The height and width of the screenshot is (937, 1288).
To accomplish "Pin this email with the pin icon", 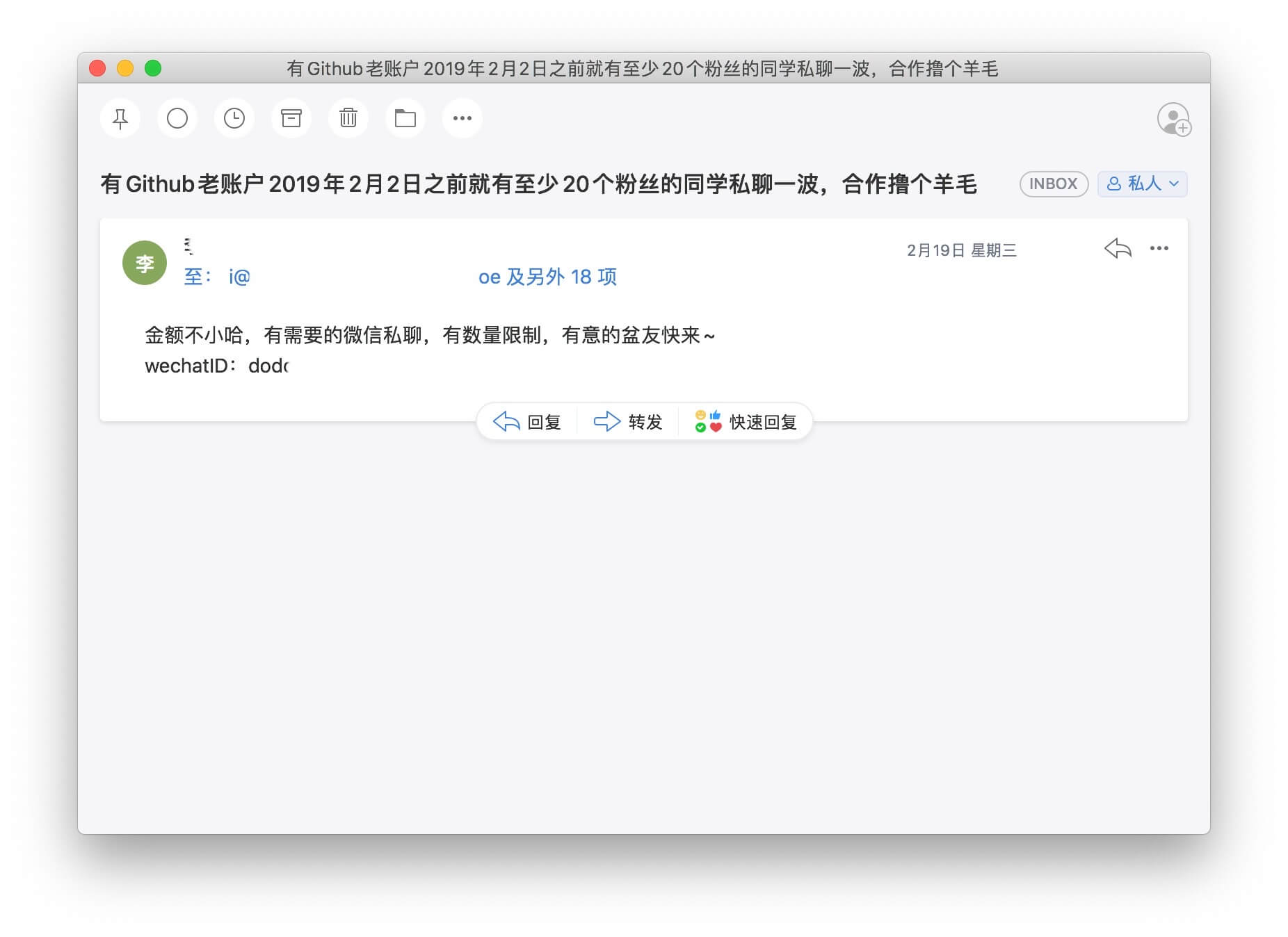I will (x=120, y=119).
